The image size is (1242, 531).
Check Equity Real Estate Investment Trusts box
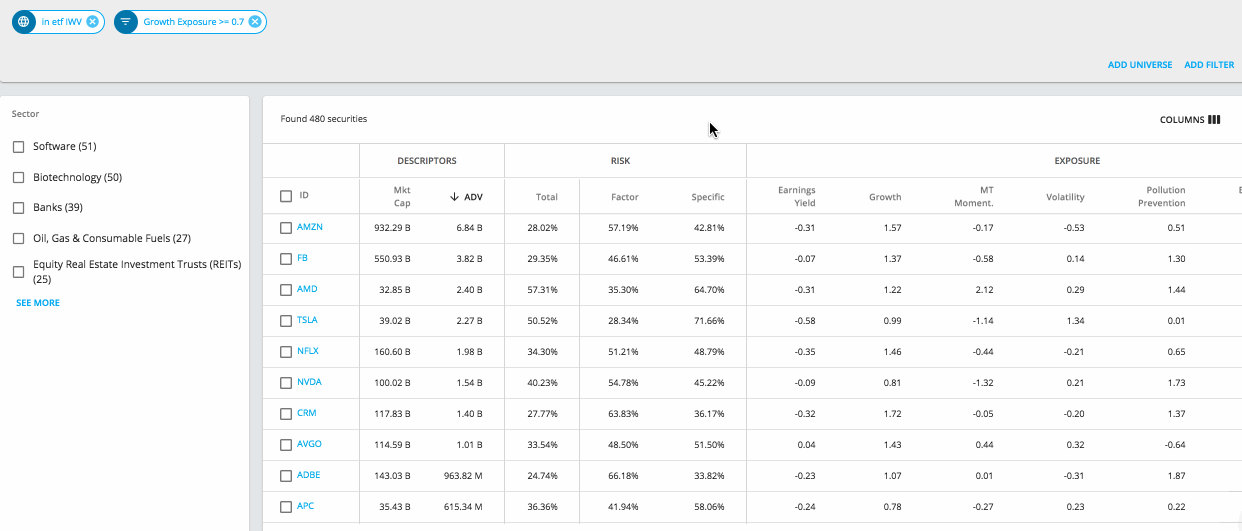coord(18,272)
